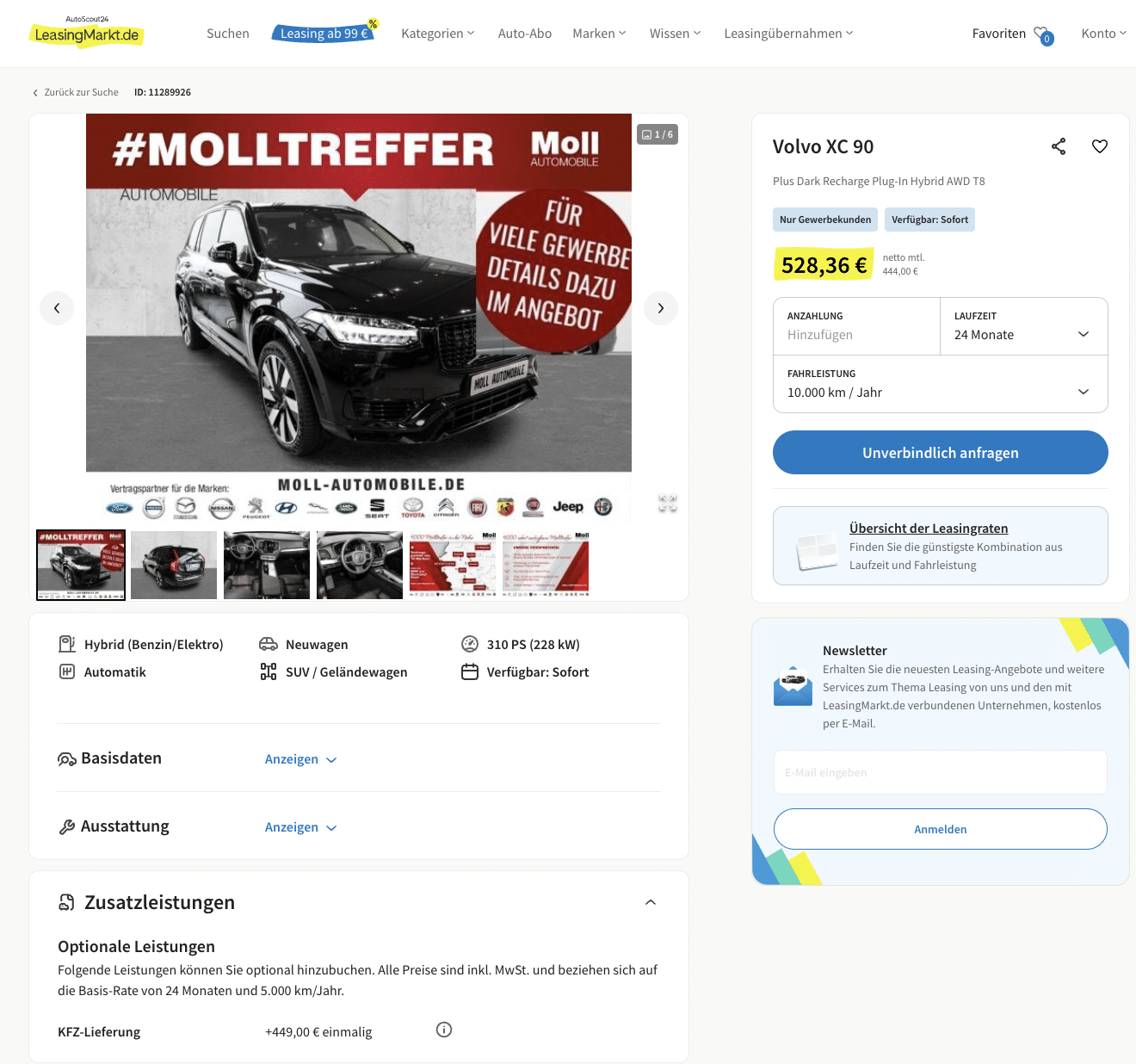Click the Anmelden newsletter button
The height and width of the screenshot is (1064, 1136).
click(940, 829)
